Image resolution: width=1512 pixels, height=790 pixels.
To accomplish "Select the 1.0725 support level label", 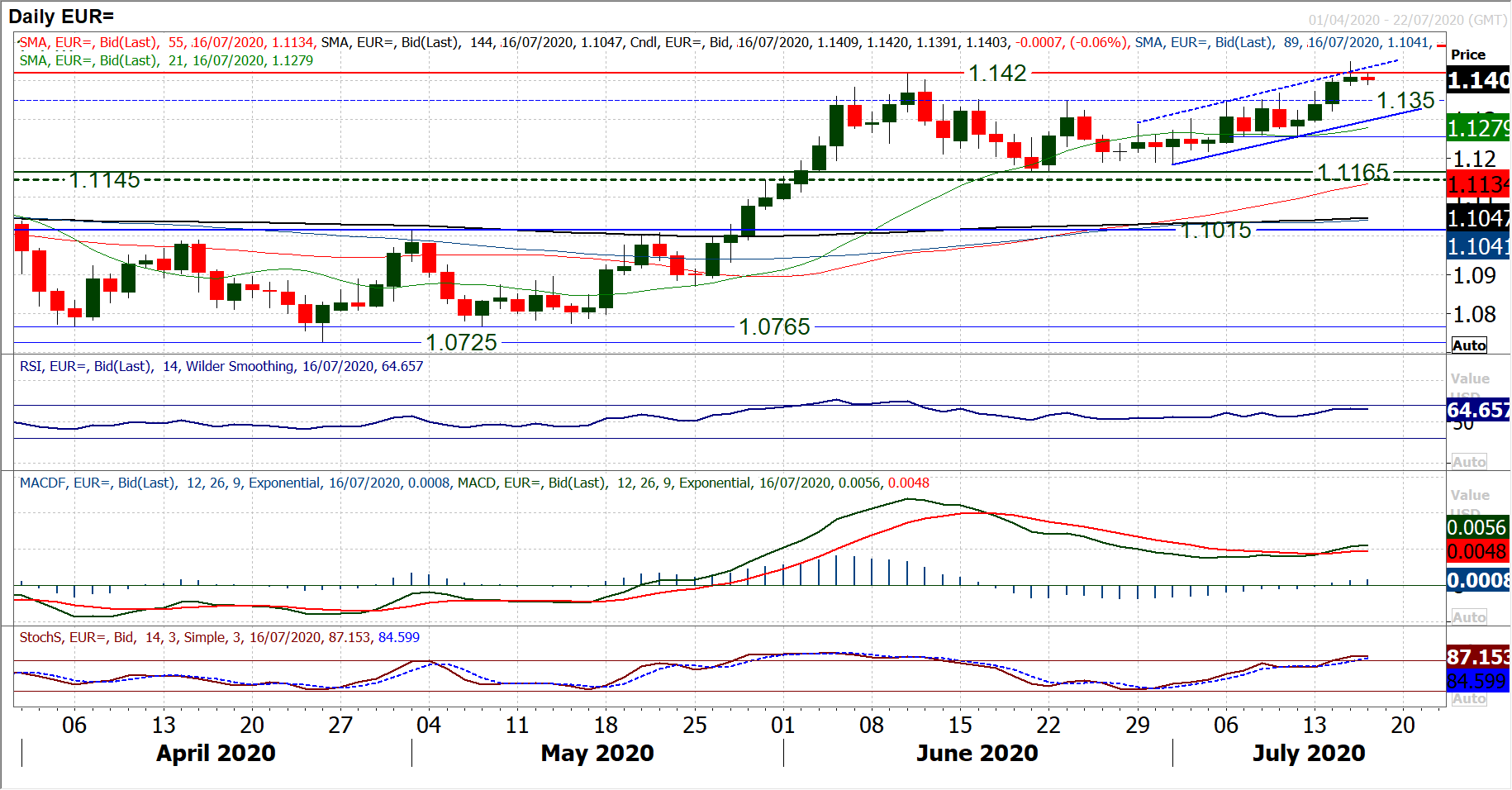I will 461,342.
